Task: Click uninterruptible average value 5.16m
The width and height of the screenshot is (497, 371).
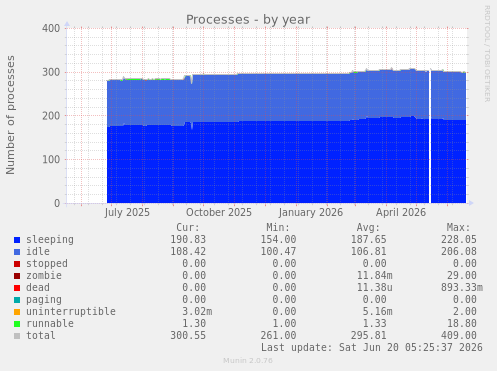Action: [x=378, y=311]
